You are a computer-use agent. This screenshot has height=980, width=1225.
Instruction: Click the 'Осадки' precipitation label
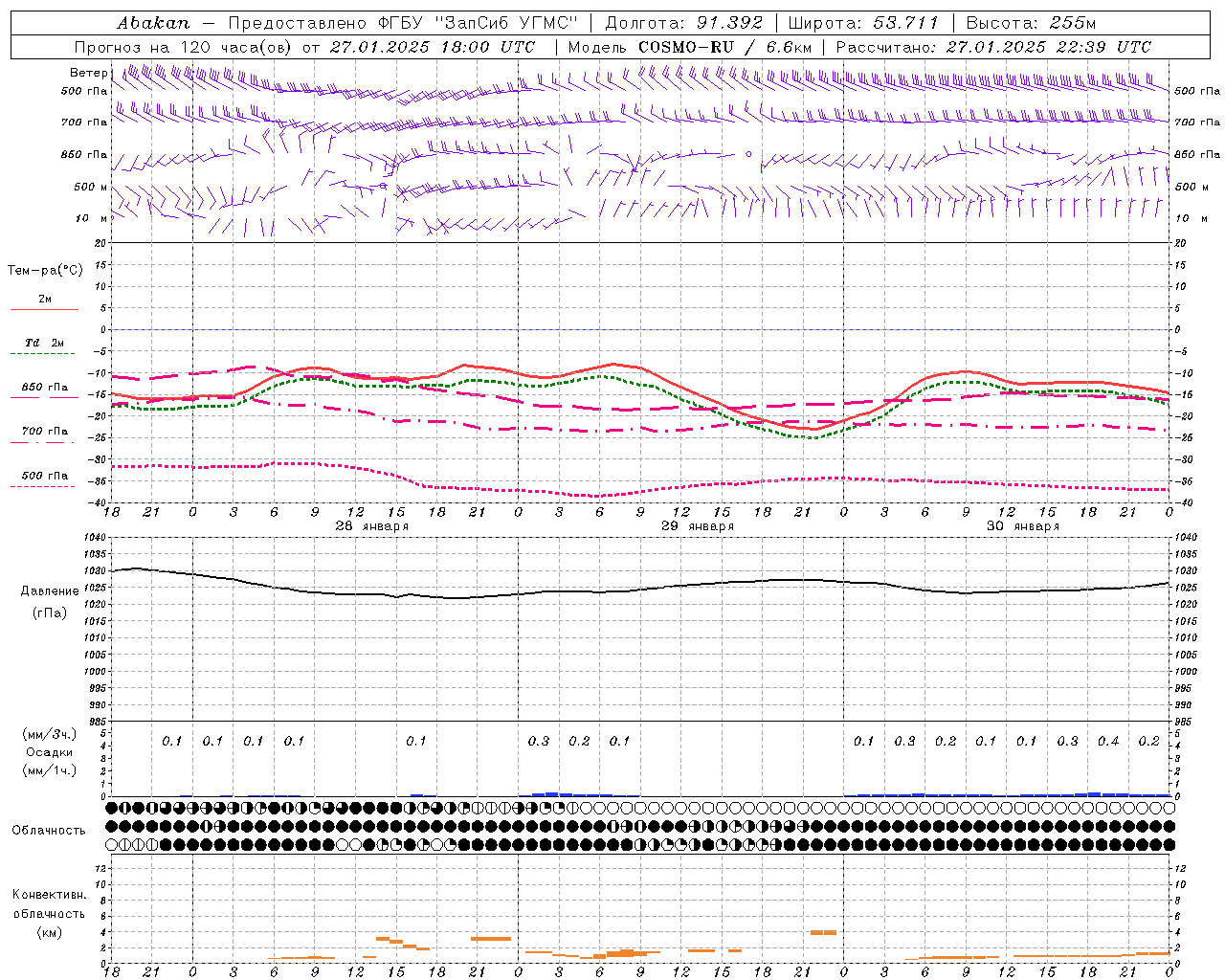50,752
